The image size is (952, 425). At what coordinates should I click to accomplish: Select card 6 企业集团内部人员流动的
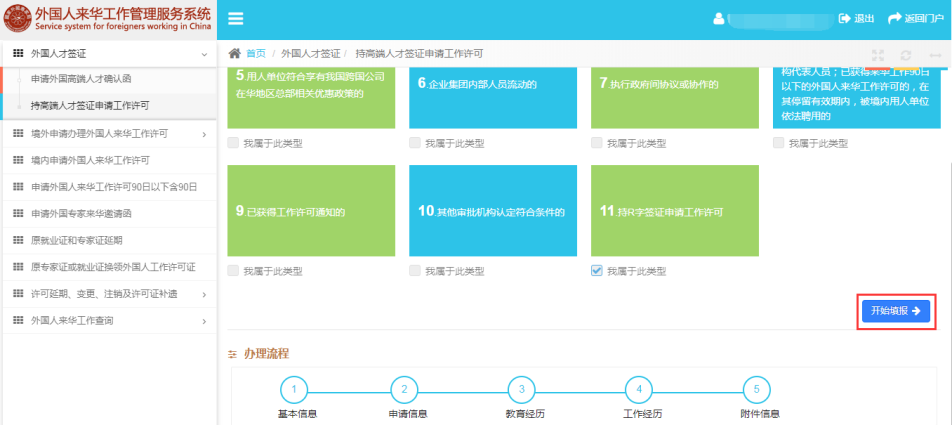(493, 97)
